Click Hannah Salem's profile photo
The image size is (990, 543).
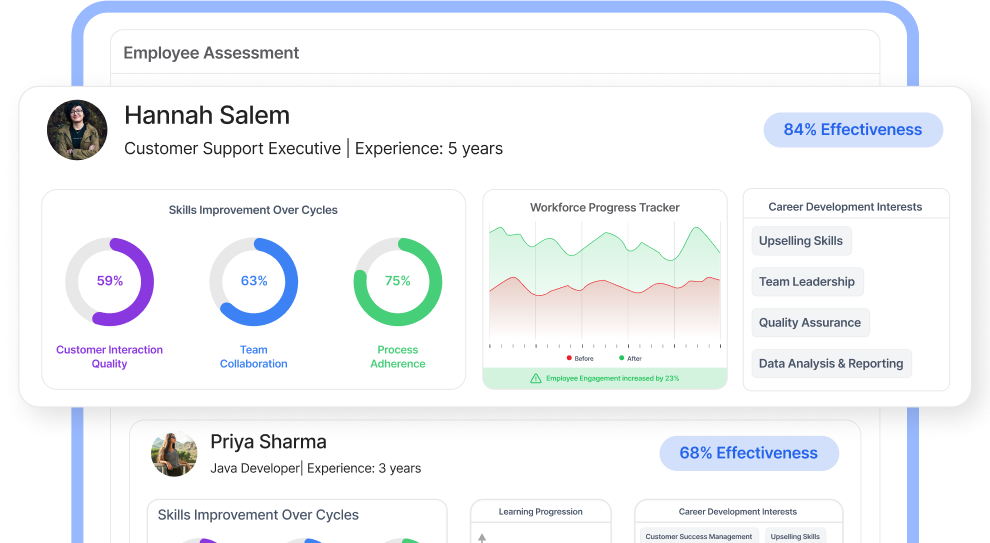click(77, 130)
